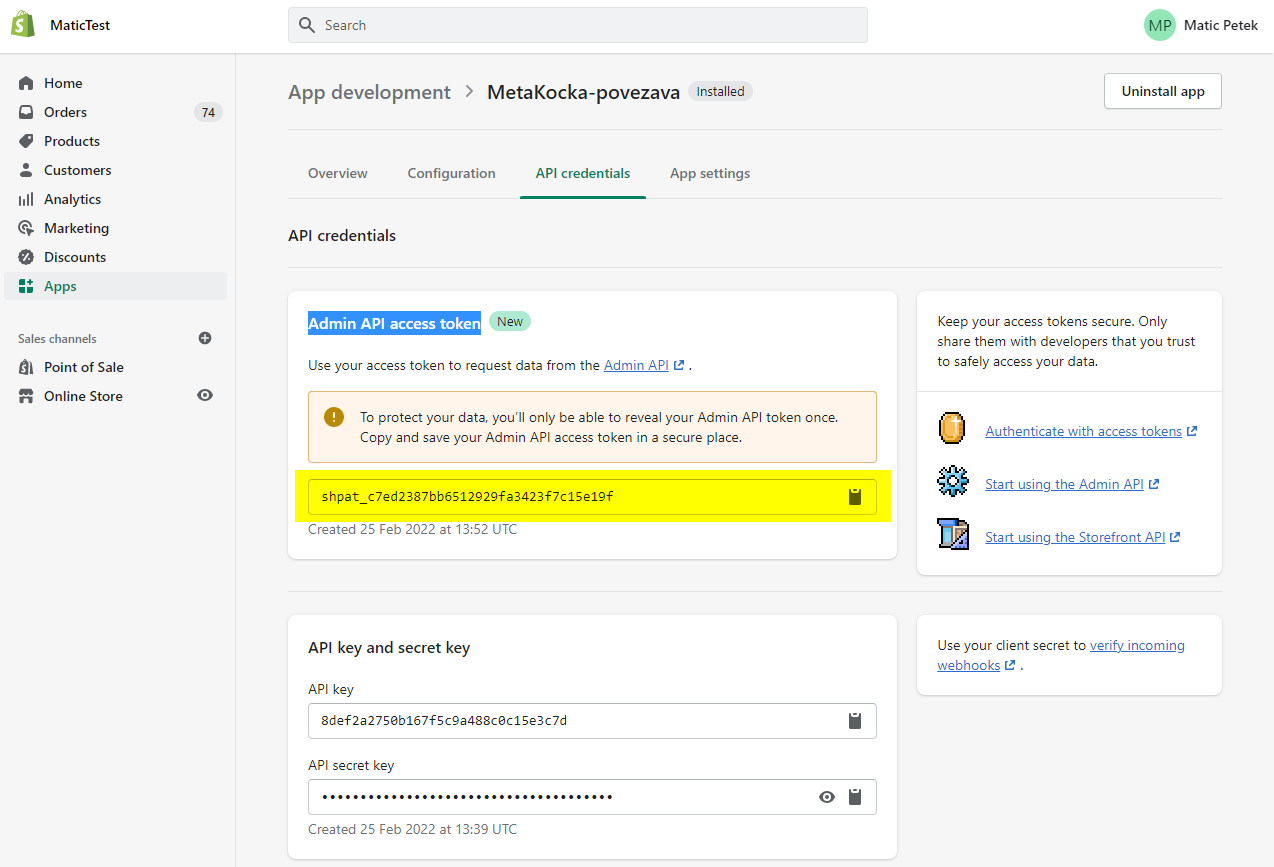The image size is (1274, 867).
Task: Open verify incoming webhooks link
Action: 1061,655
